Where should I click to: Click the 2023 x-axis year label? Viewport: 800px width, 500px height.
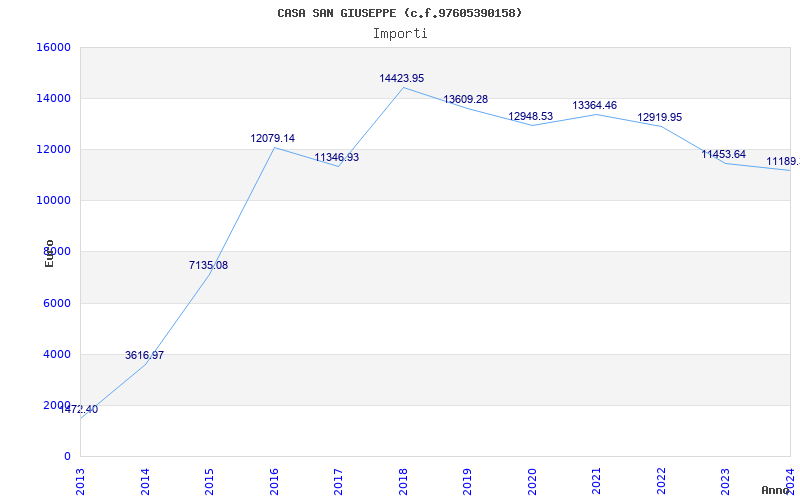pos(726,482)
